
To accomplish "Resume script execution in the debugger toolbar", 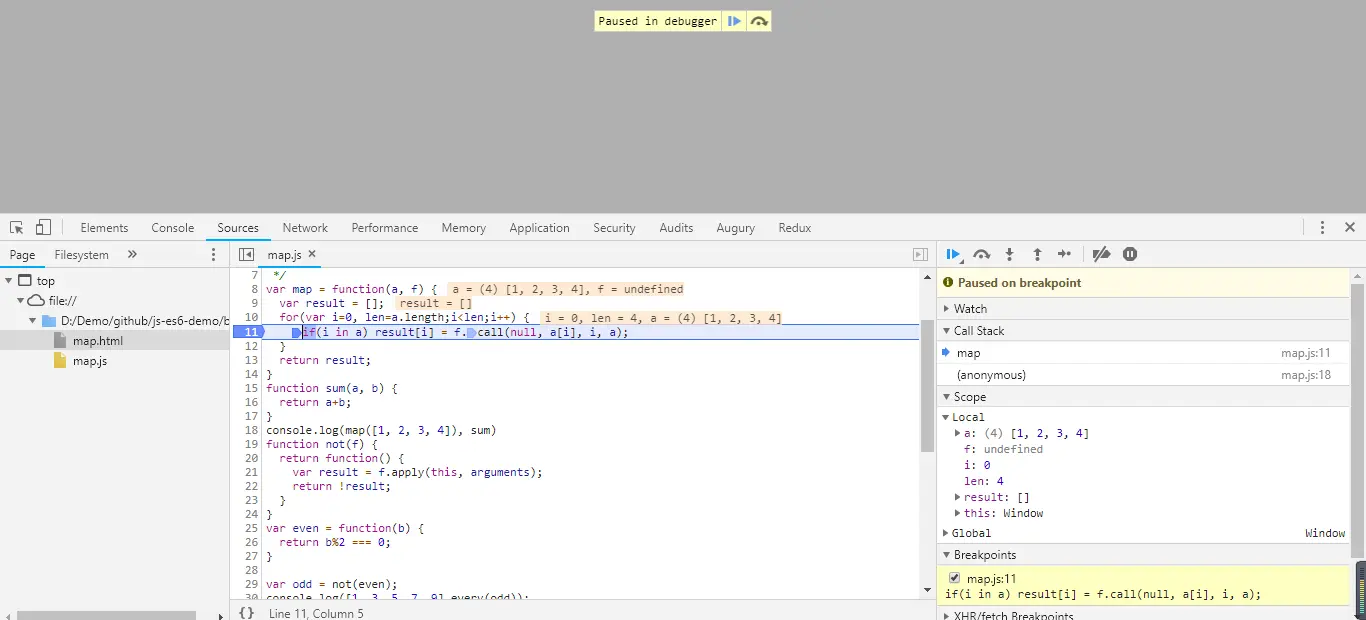I will click(x=953, y=255).
